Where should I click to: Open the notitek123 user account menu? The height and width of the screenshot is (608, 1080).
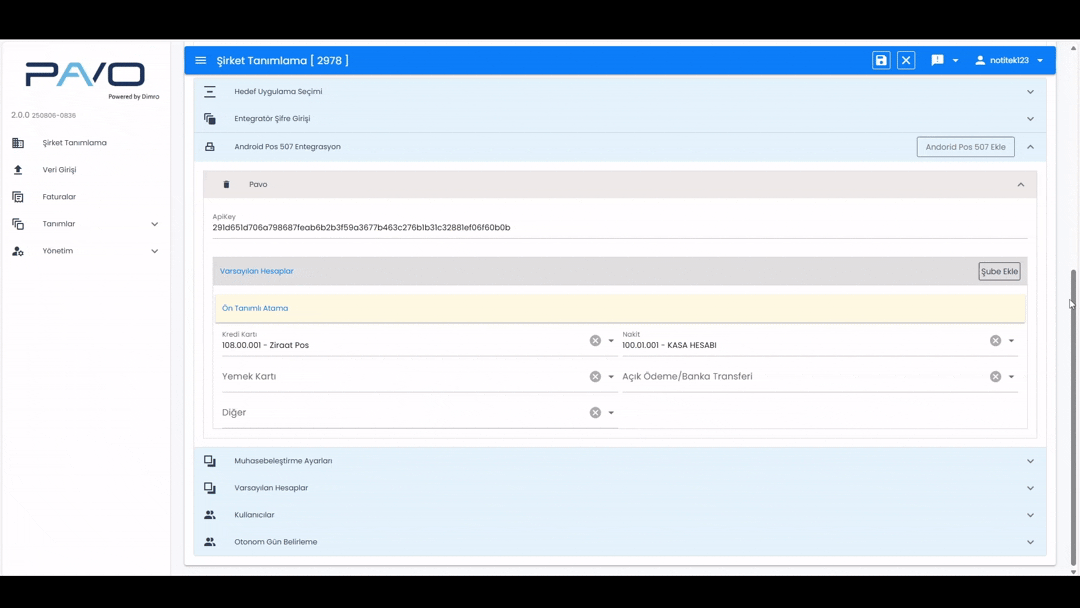[1009, 61]
